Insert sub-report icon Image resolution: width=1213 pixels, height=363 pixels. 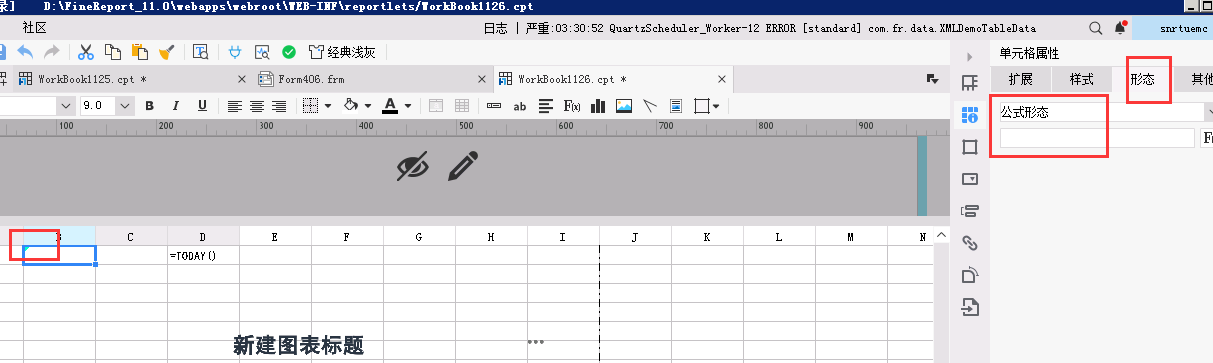(x=675, y=105)
